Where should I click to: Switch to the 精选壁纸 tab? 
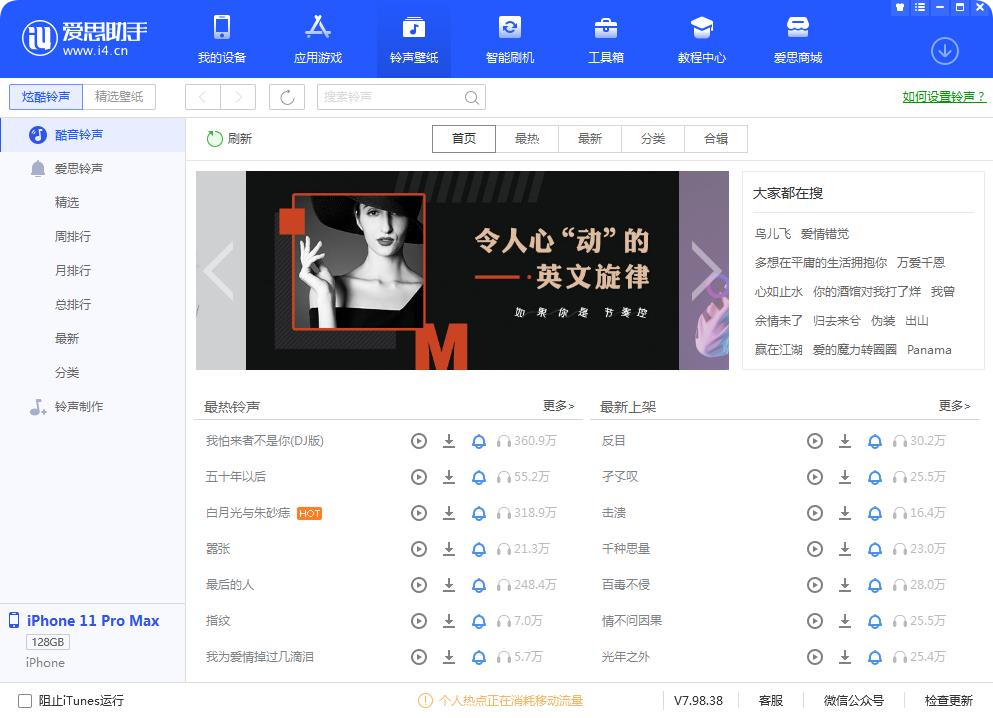pyautogui.click(x=117, y=97)
